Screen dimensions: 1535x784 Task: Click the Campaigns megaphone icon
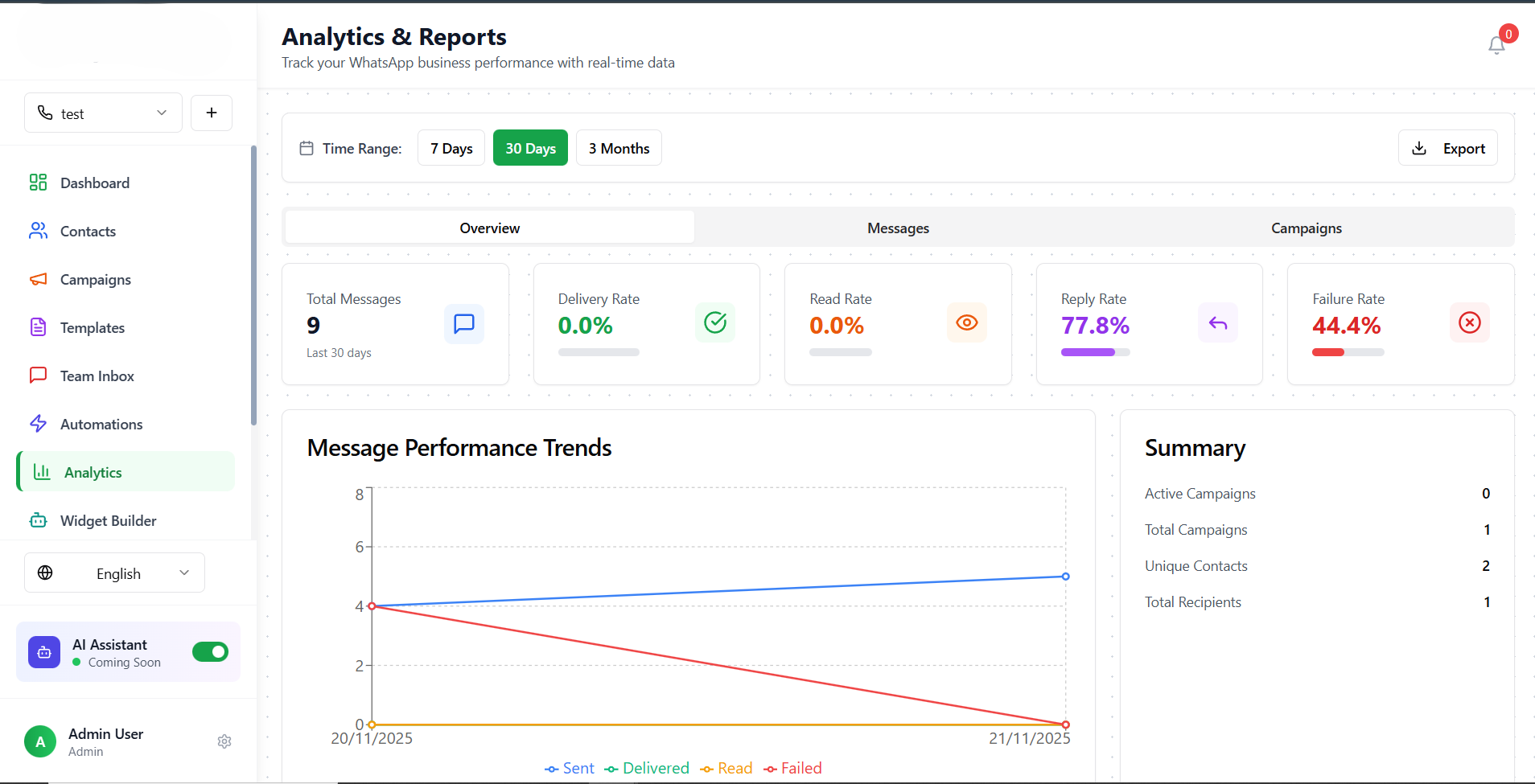[38, 279]
